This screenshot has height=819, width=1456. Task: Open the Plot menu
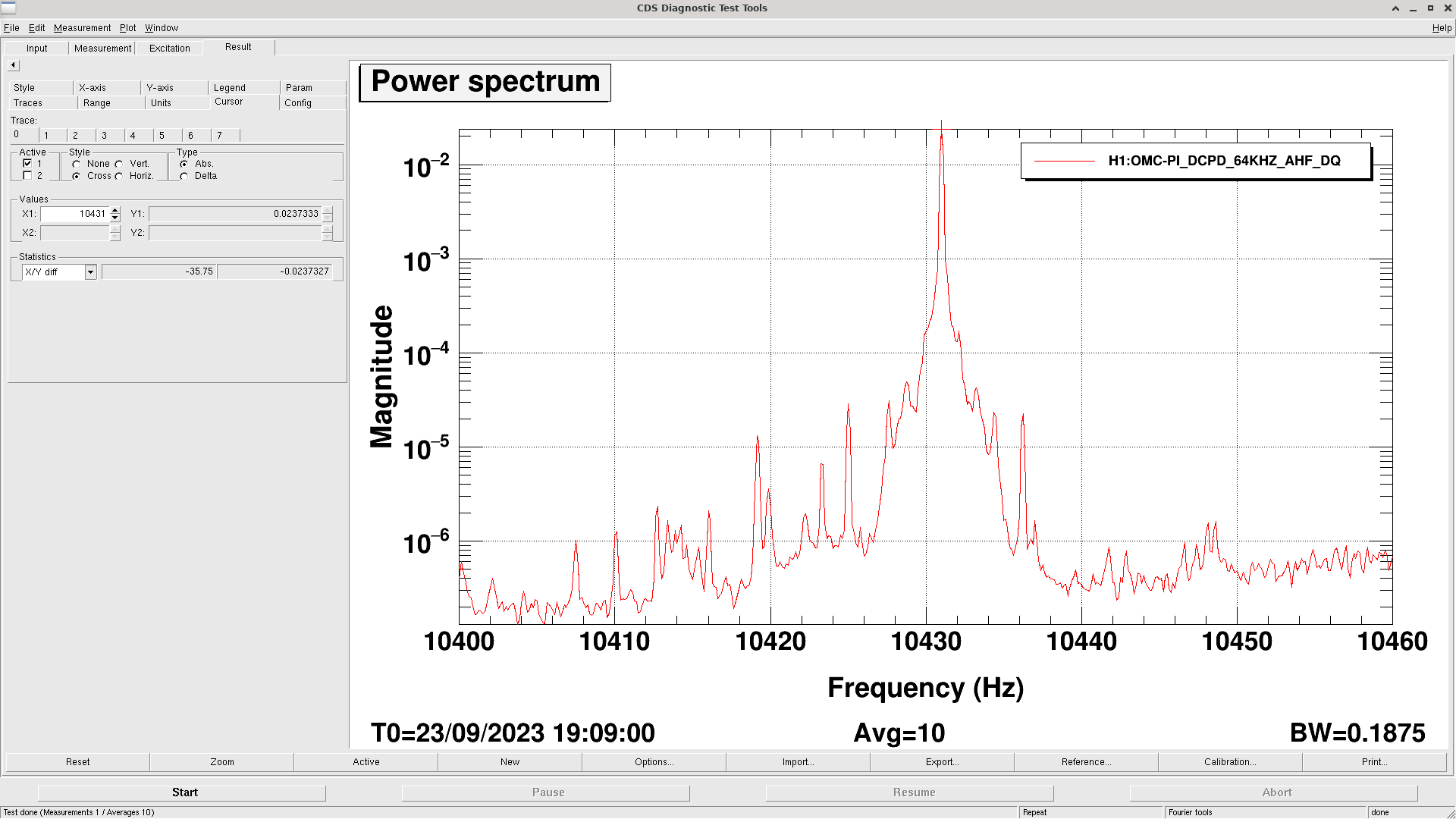coord(127,28)
